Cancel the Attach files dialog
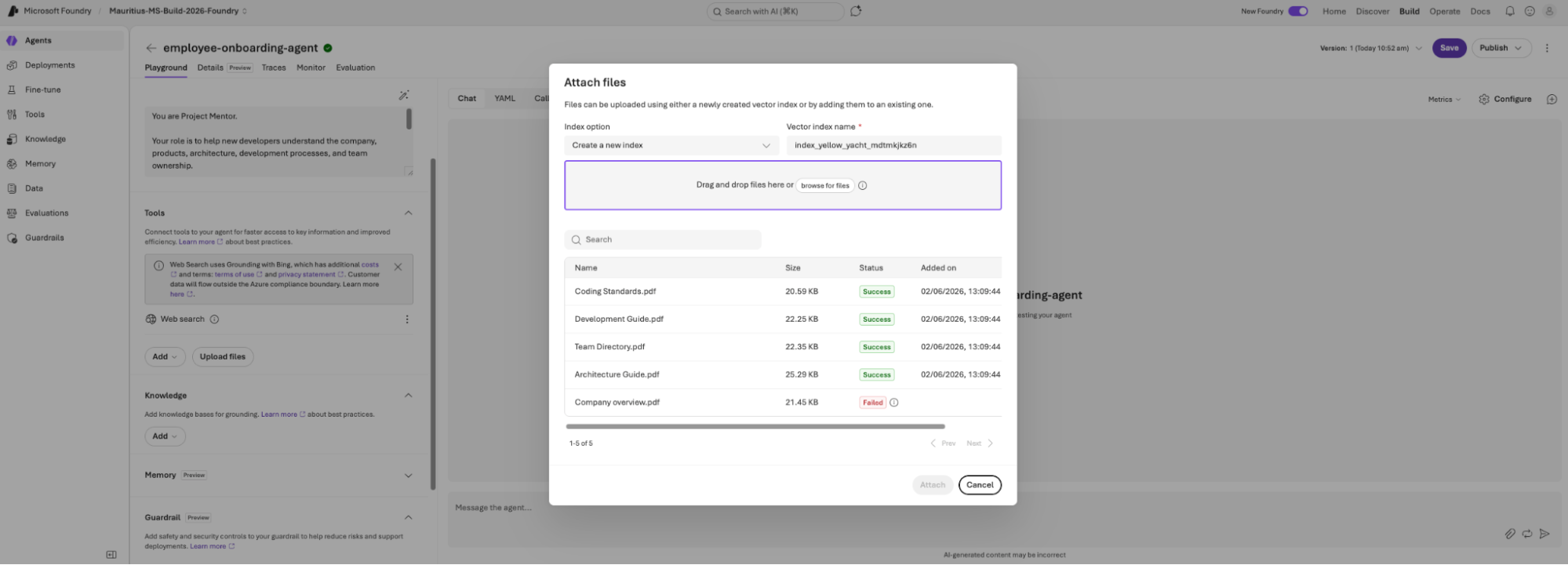 point(980,485)
